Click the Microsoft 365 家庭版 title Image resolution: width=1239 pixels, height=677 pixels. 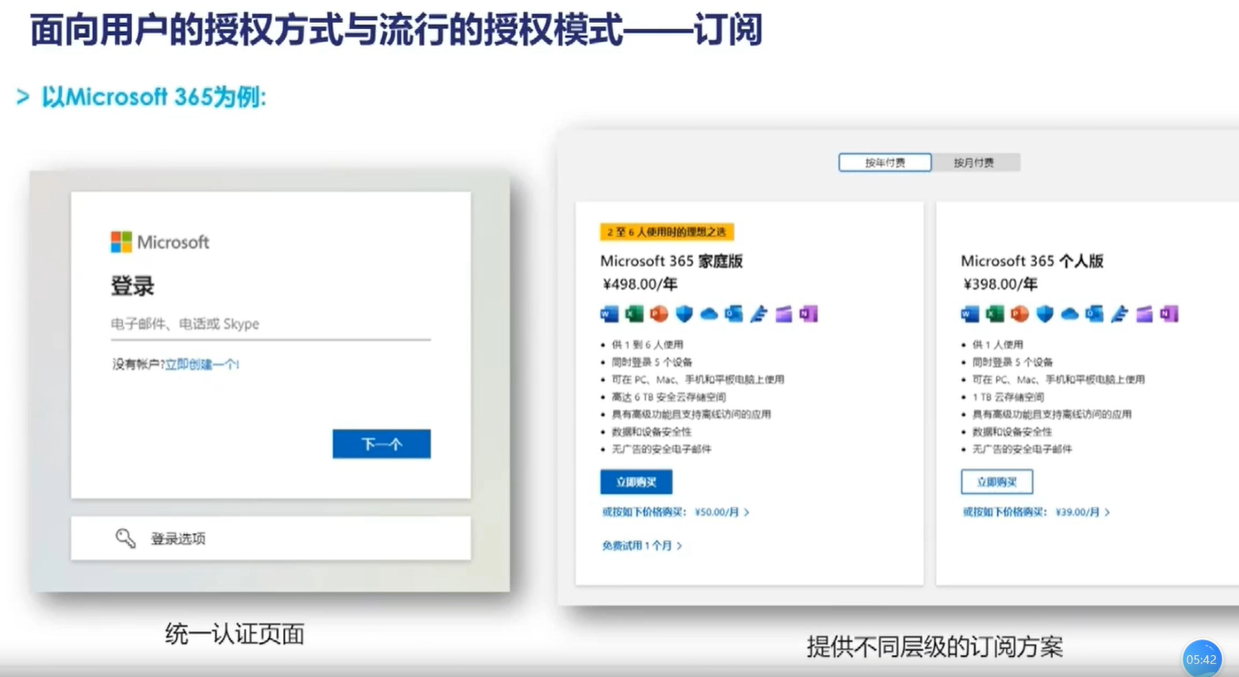point(671,261)
